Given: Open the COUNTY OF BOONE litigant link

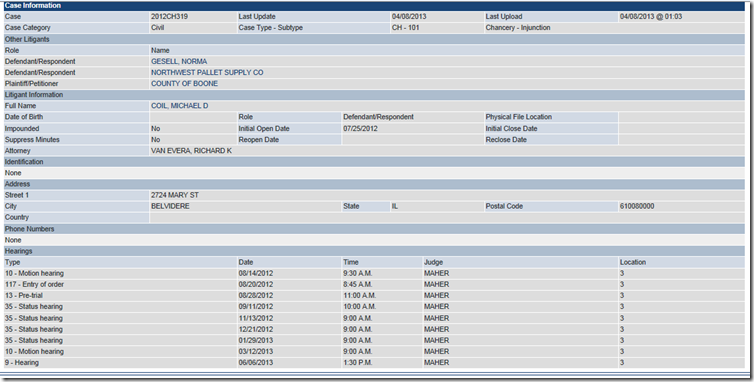Looking at the screenshot, I should (184, 84).
